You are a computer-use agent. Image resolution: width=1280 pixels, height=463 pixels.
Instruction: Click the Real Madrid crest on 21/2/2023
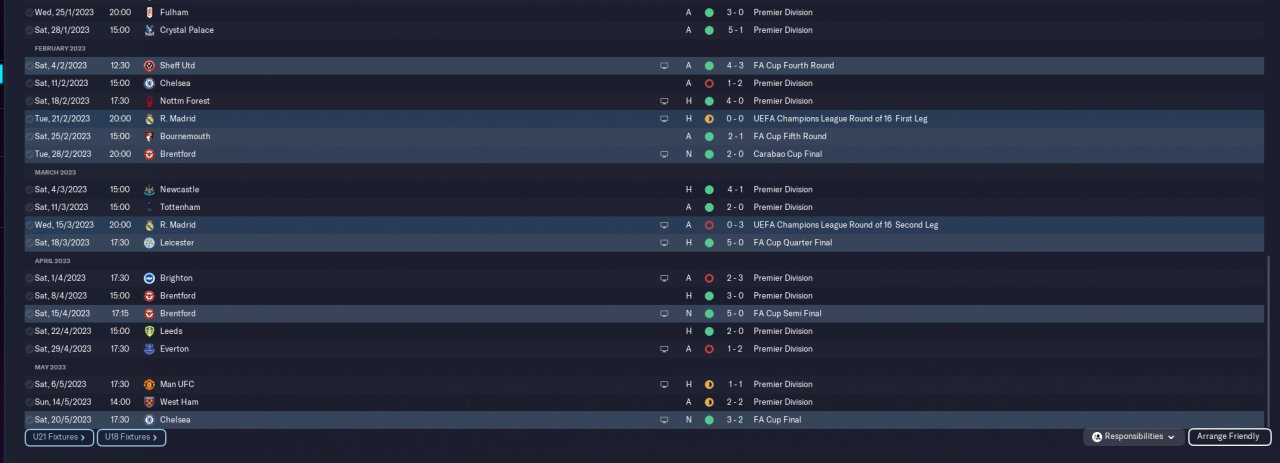pos(148,118)
